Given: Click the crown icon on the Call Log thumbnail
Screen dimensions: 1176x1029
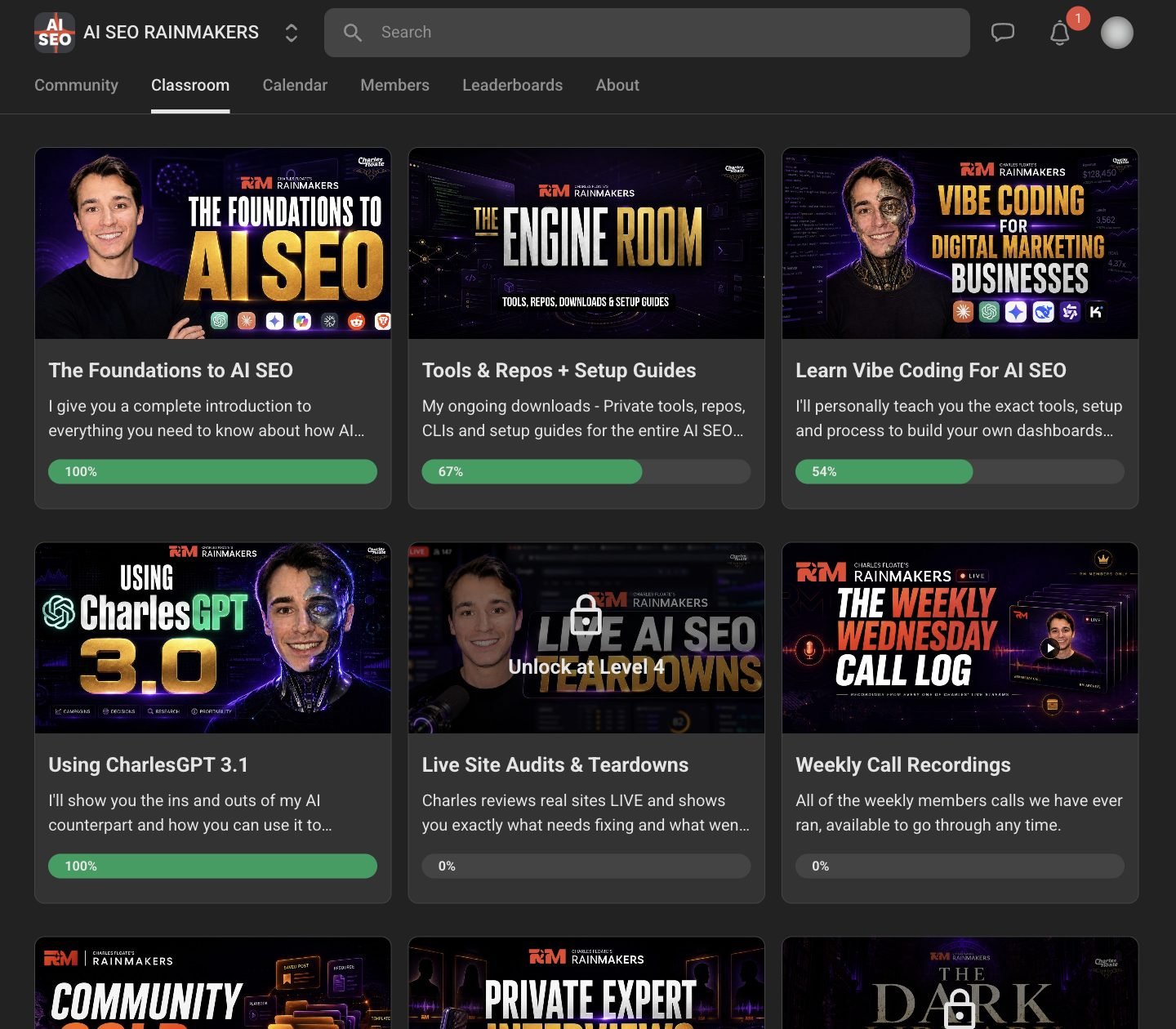Looking at the screenshot, I should [1103, 559].
